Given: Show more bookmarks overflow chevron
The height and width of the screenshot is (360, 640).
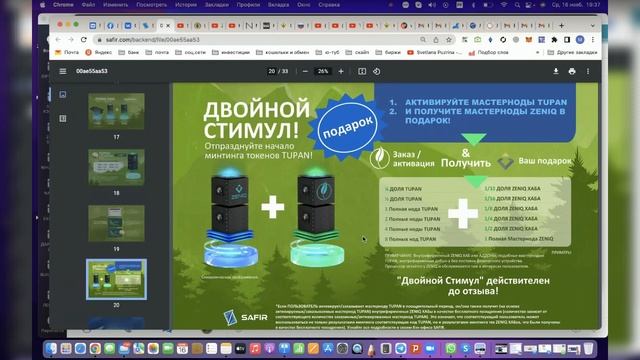Looking at the screenshot, I should click(x=538, y=52).
